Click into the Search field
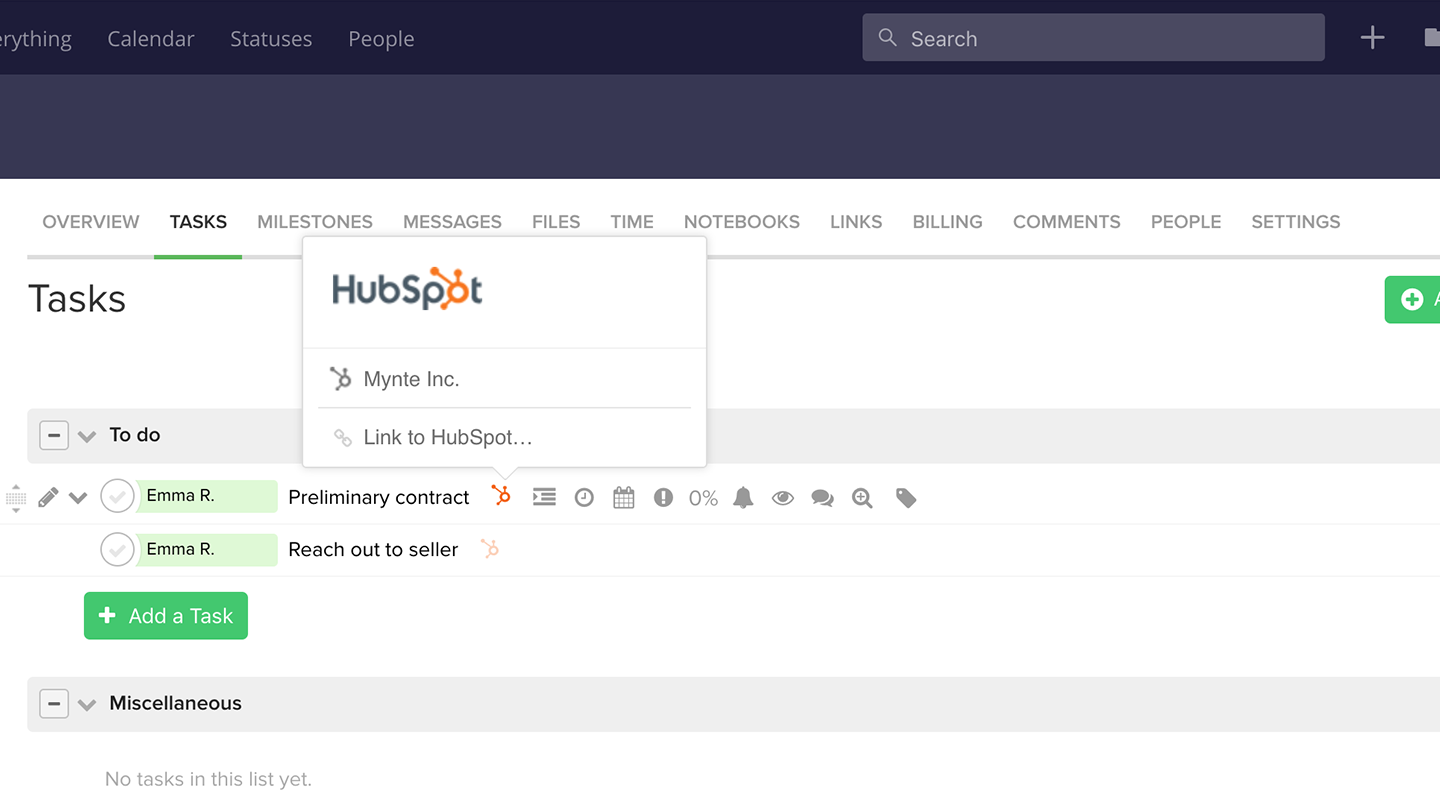Image resolution: width=1440 pixels, height=800 pixels. tap(1094, 38)
